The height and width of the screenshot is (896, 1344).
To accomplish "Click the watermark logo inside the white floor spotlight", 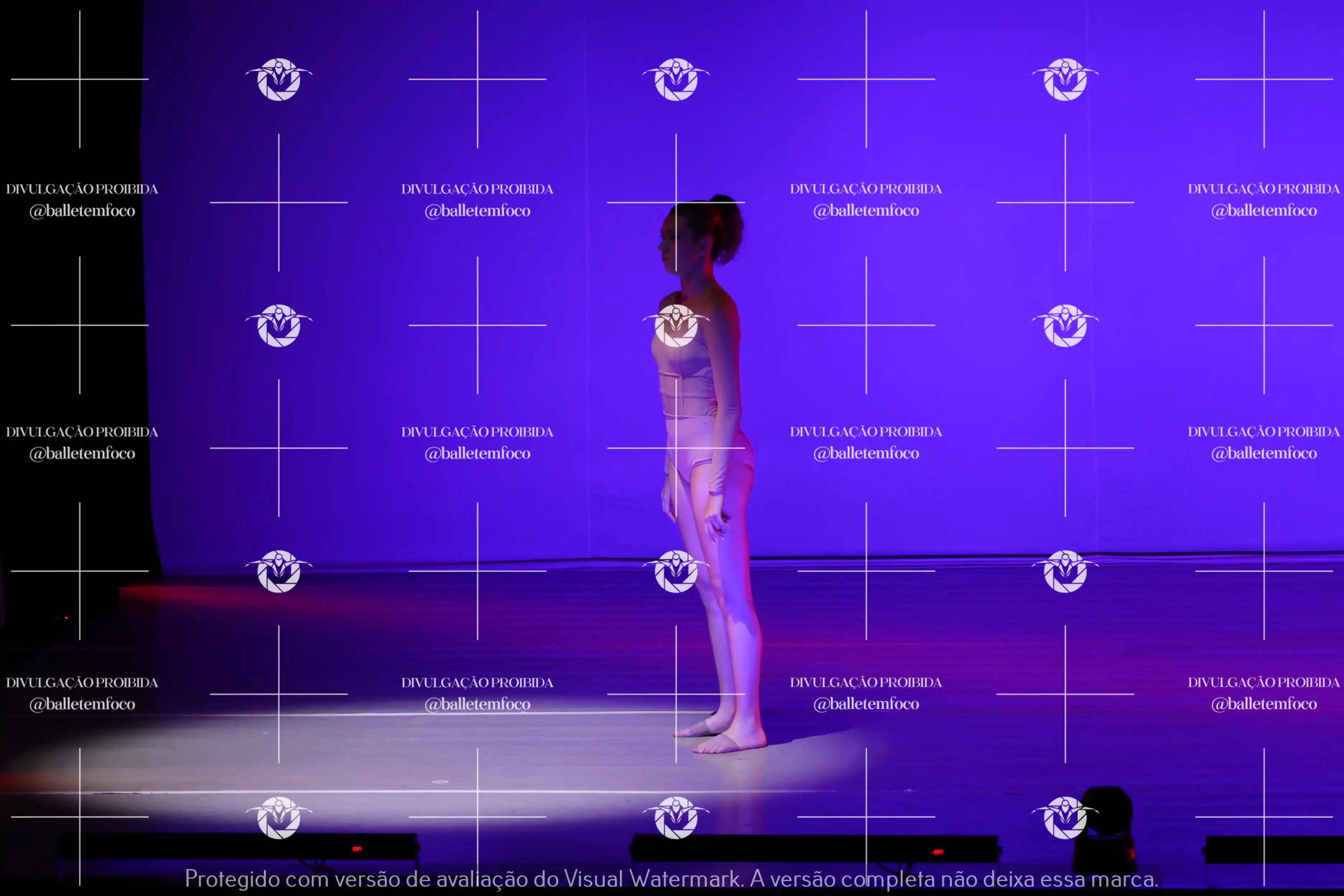I will click(x=279, y=817).
